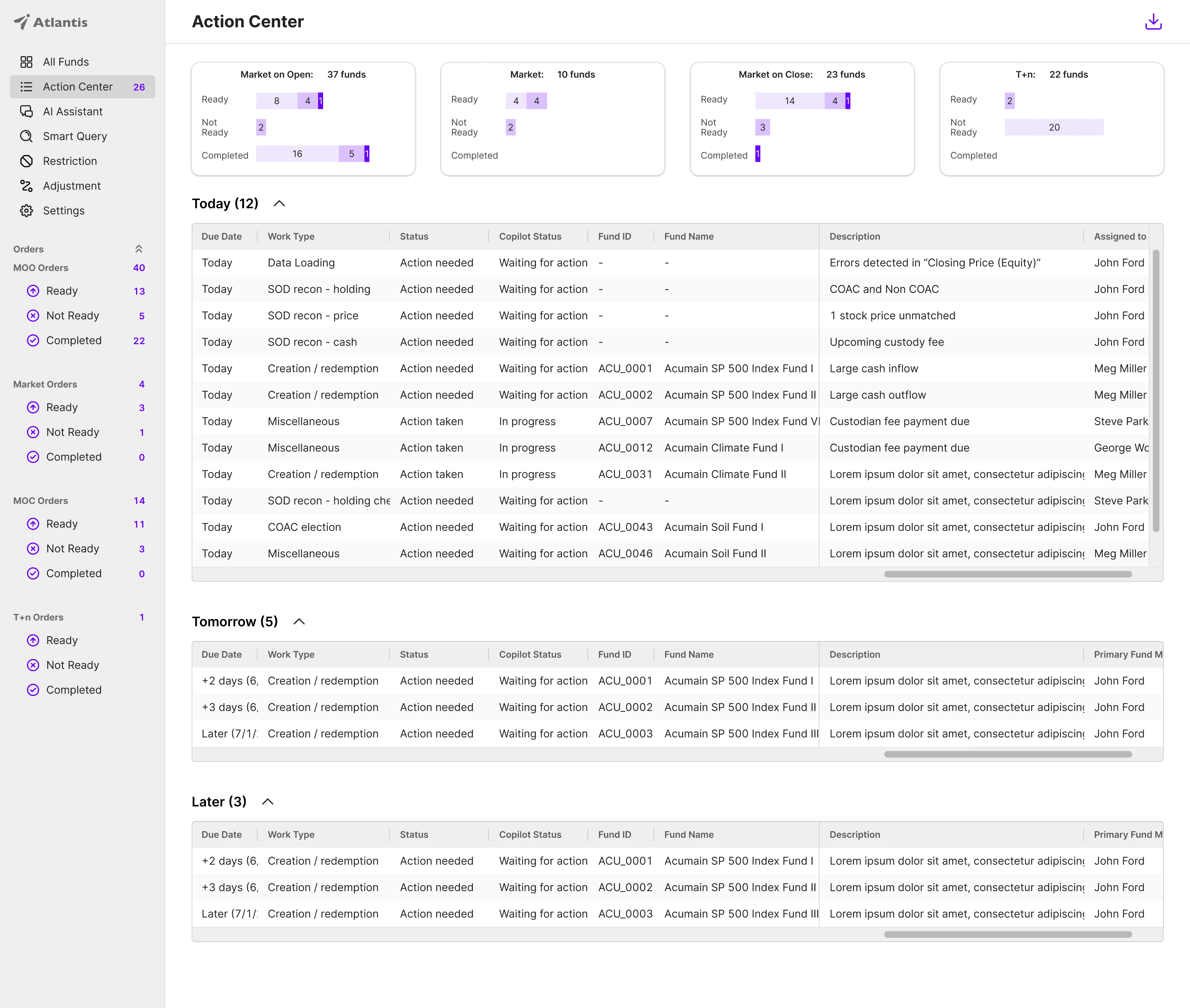Select Not Ready under Market Orders
The image size is (1190, 1008).
(73, 432)
